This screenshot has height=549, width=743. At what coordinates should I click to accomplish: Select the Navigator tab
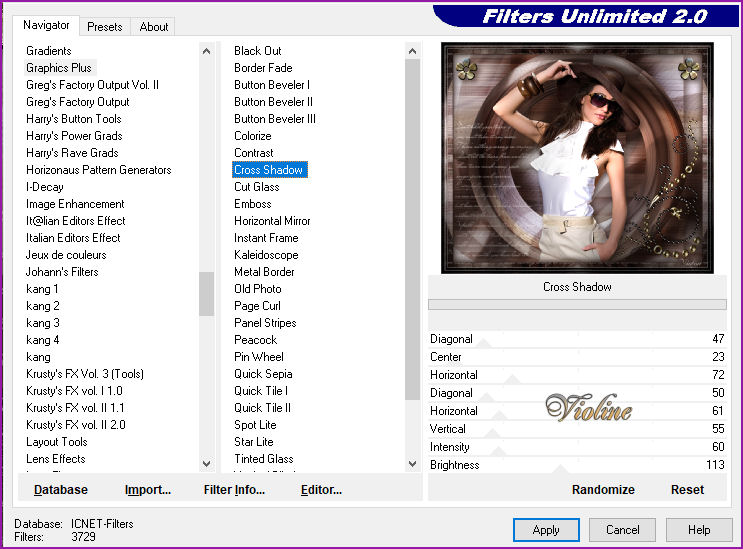point(46,25)
